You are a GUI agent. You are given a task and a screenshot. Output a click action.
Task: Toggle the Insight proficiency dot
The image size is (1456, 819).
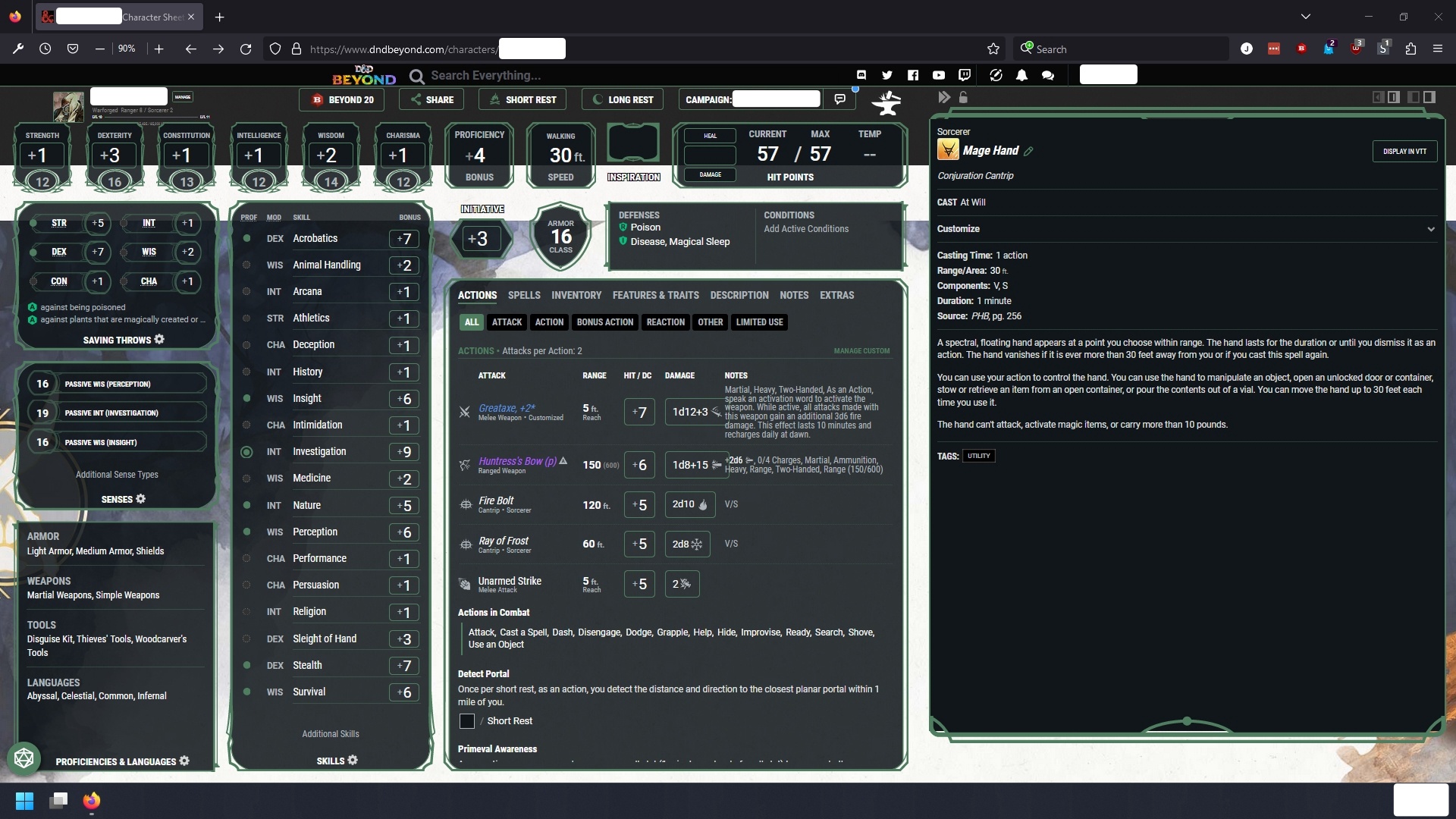coord(246,398)
